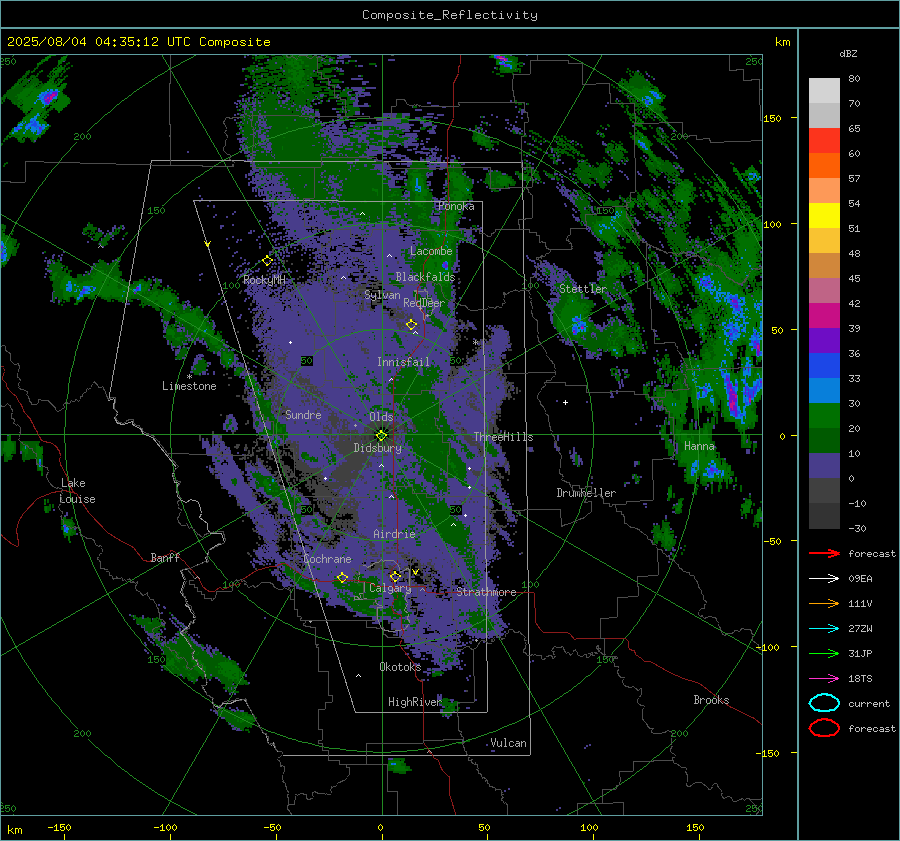Screen dimensions: 900x841
Task: Click the 18TS legend label
Action: click(860, 679)
